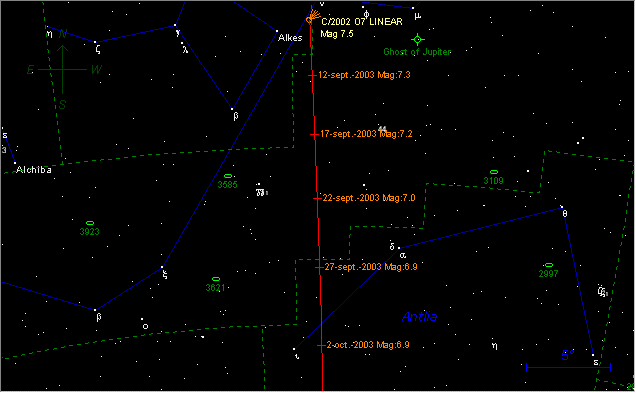Select the alpha star in Antlia
Viewport: 636px width, 393px height.
399,248
